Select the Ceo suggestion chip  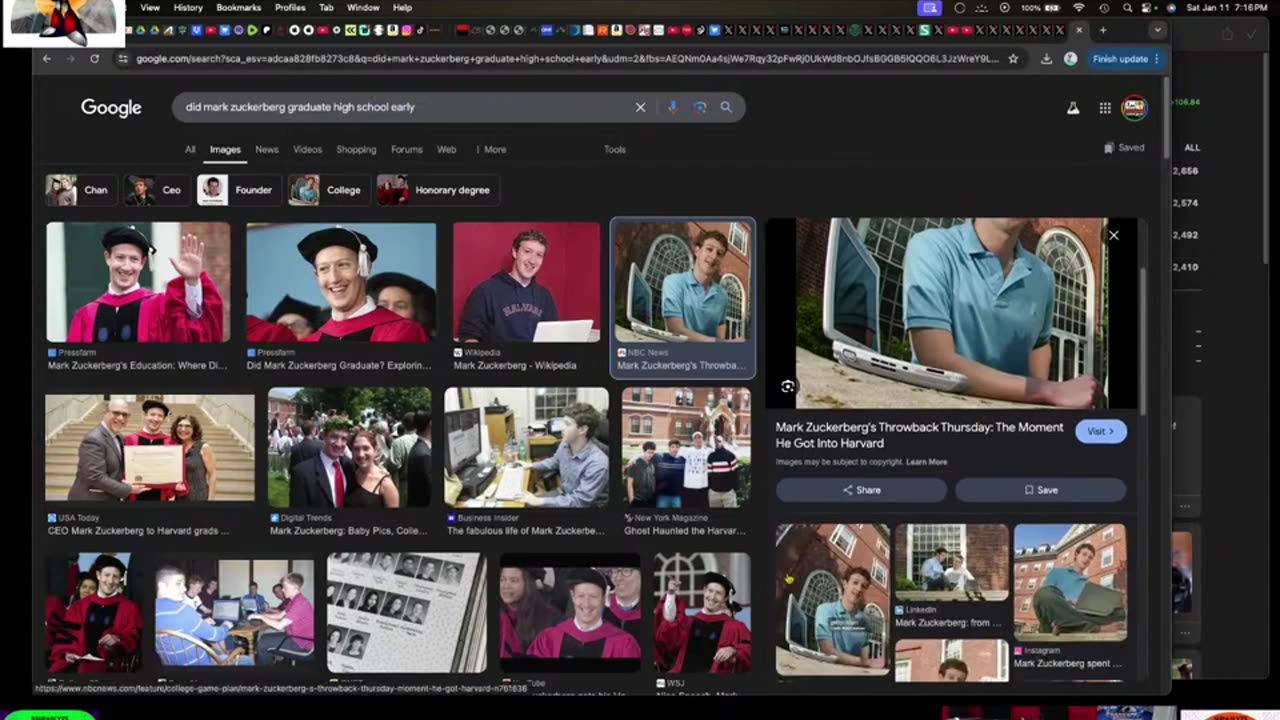click(155, 190)
